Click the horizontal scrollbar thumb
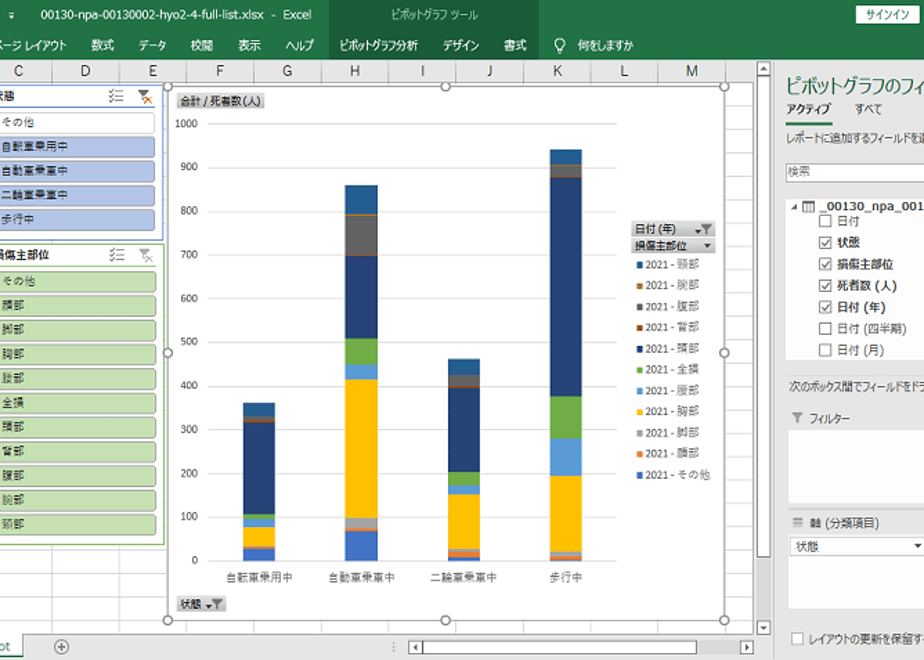924x660 pixels. 559,647
